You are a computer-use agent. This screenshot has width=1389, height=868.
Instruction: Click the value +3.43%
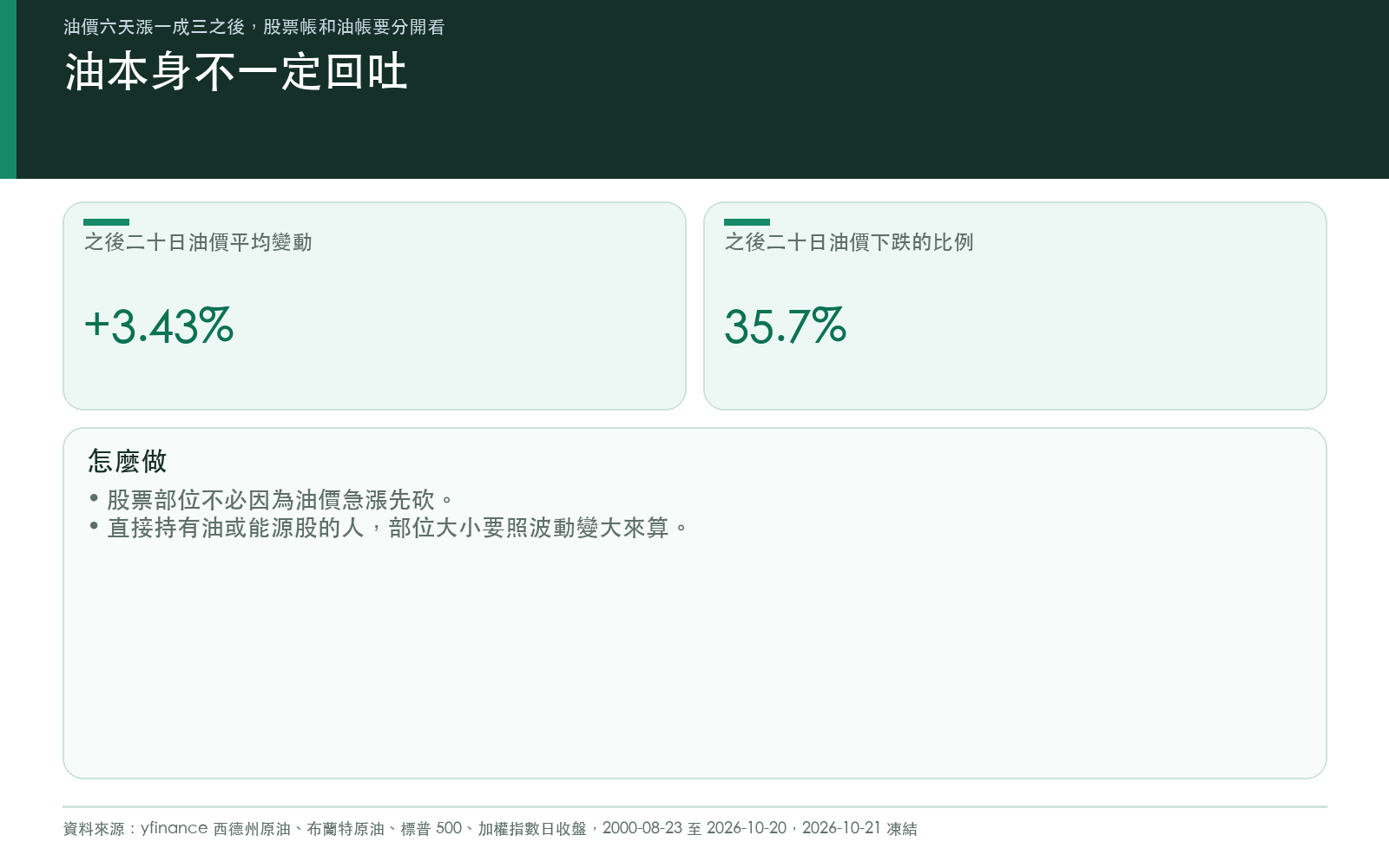(x=159, y=326)
